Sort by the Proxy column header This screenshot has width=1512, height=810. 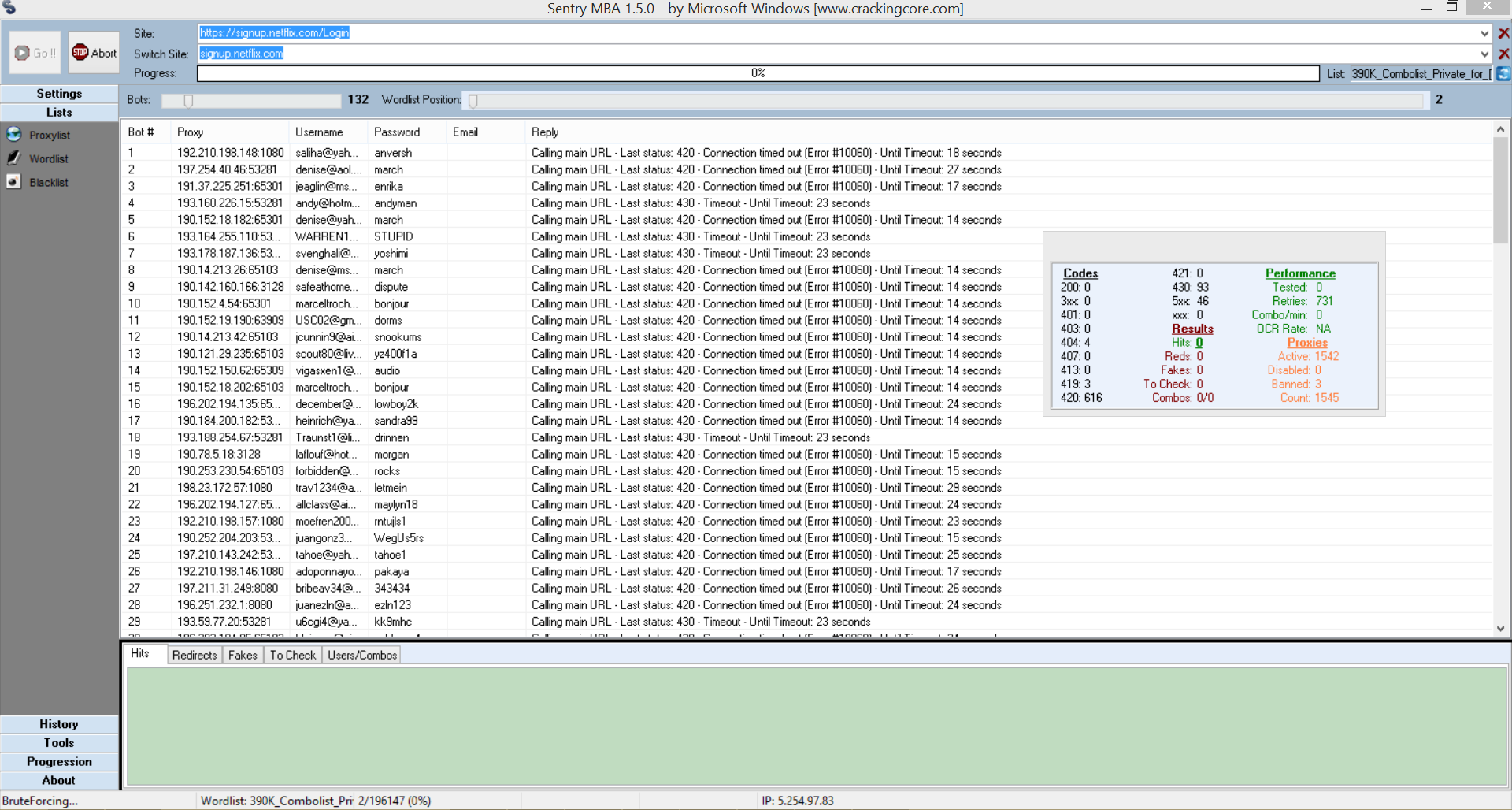230,132
